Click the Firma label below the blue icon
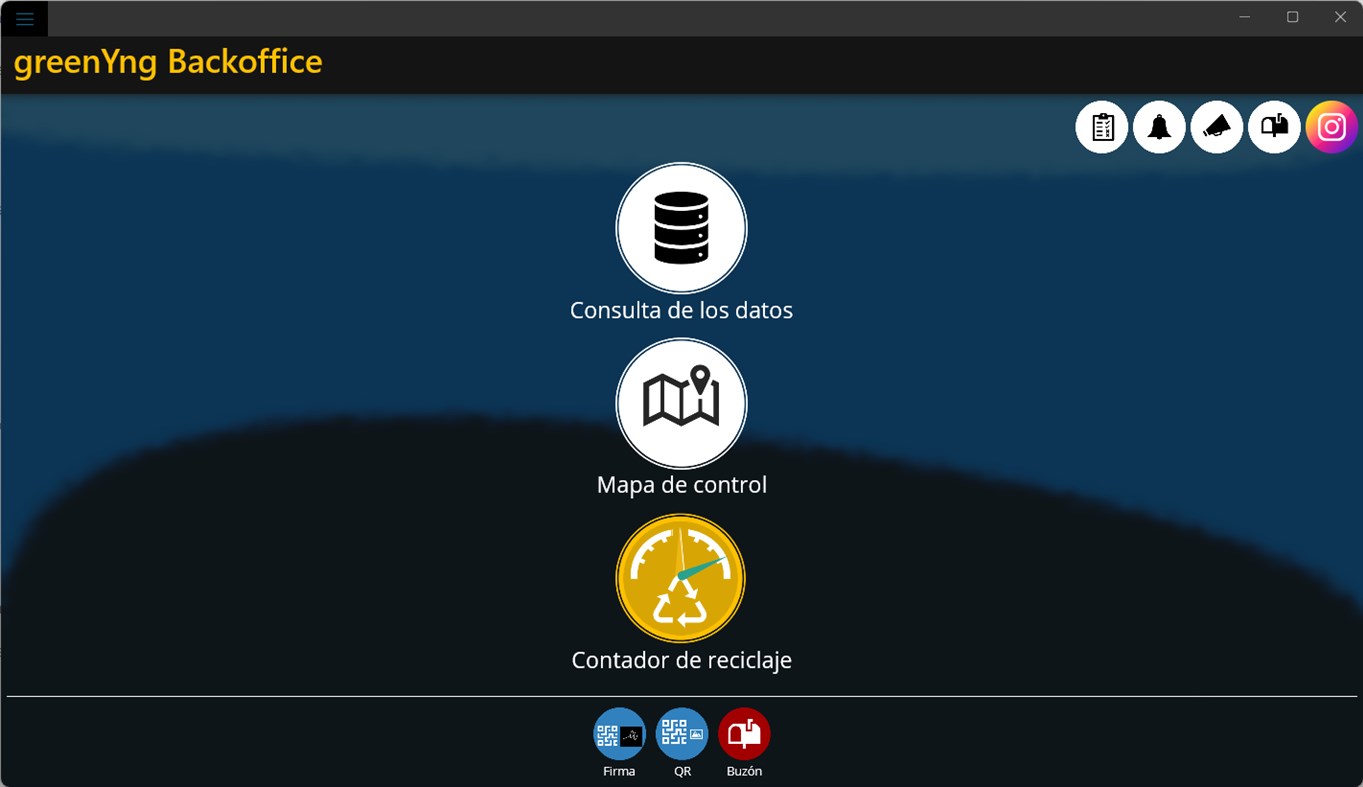 618,771
